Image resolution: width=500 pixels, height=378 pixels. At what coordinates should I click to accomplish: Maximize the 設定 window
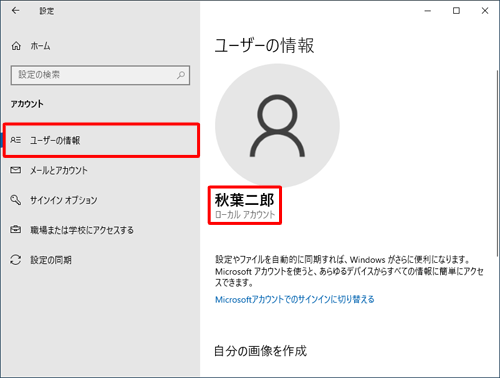(456, 11)
